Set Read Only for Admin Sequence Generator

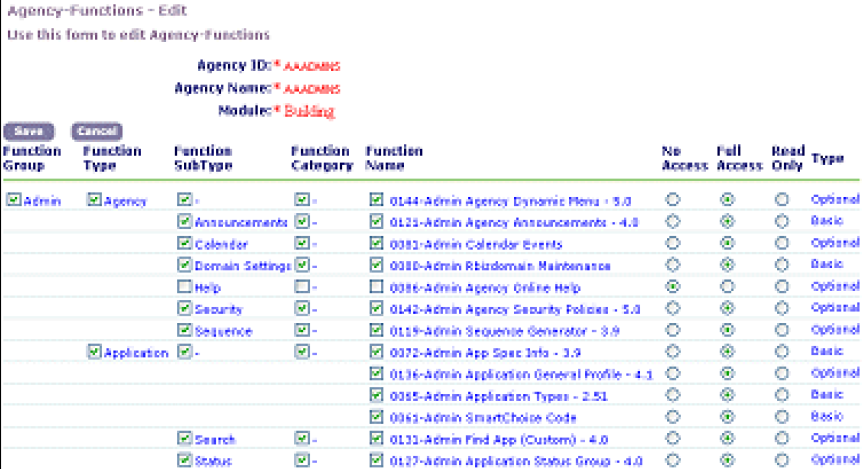click(x=782, y=330)
